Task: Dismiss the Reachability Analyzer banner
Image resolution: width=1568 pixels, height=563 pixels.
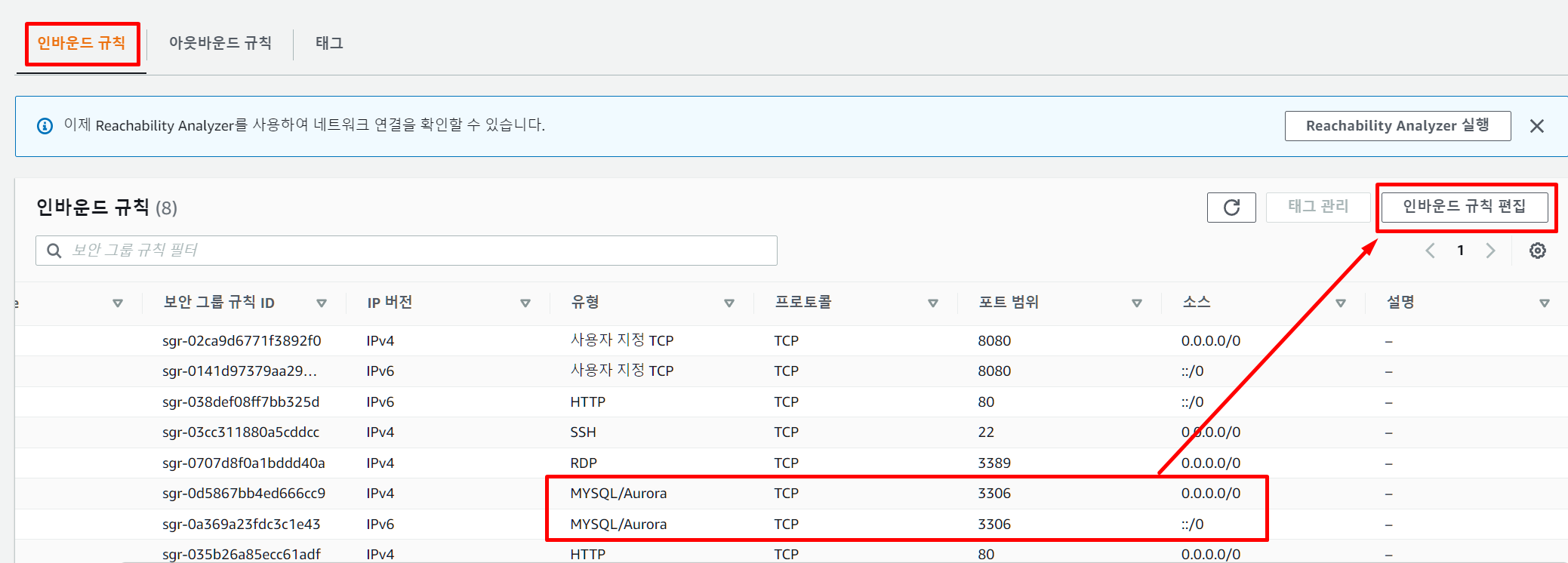Action: coord(1536,126)
